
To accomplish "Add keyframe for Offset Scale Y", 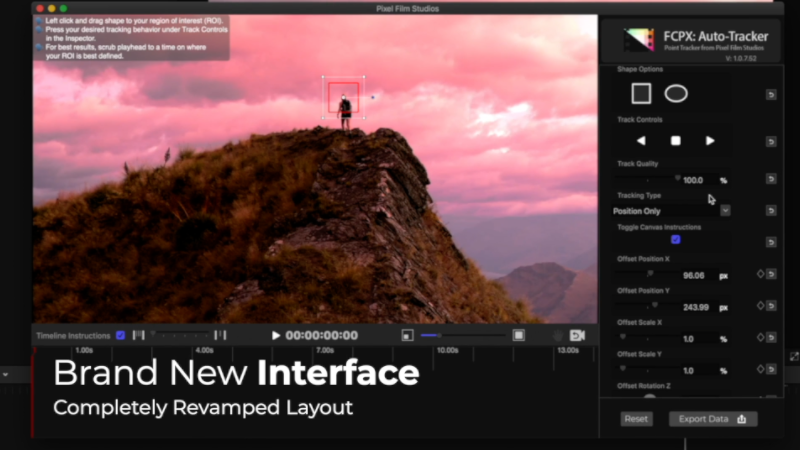I will click(x=760, y=369).
